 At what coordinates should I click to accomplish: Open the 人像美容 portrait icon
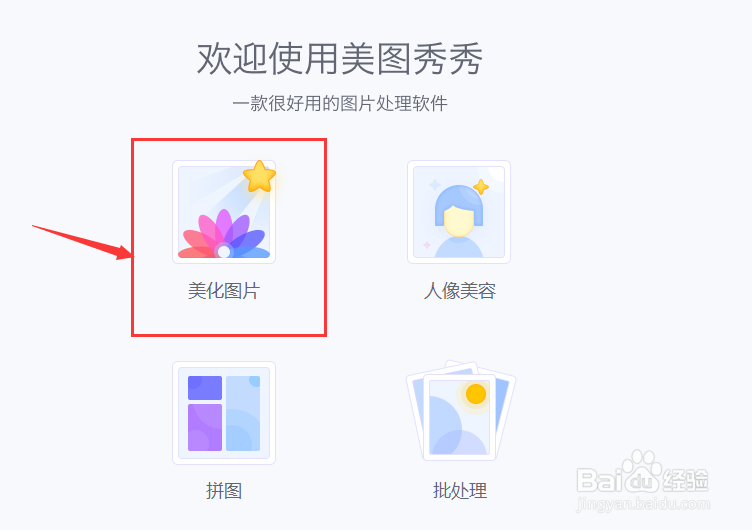[x=459, y=212]
